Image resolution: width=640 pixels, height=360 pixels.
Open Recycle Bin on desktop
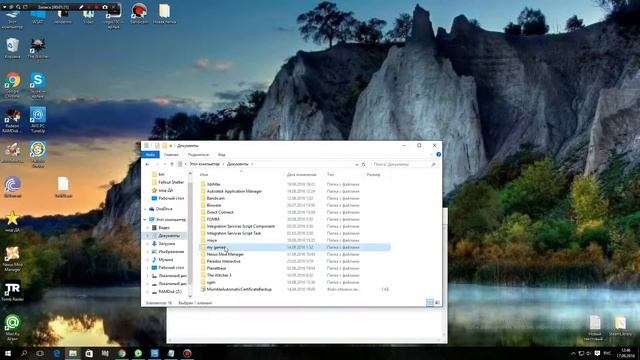click(12, 48)
